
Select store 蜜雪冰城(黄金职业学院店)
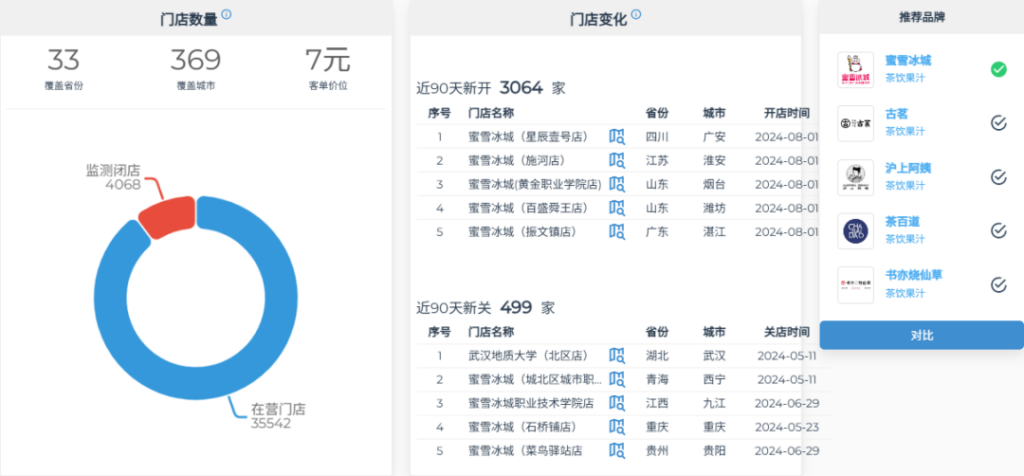[535, 185]
